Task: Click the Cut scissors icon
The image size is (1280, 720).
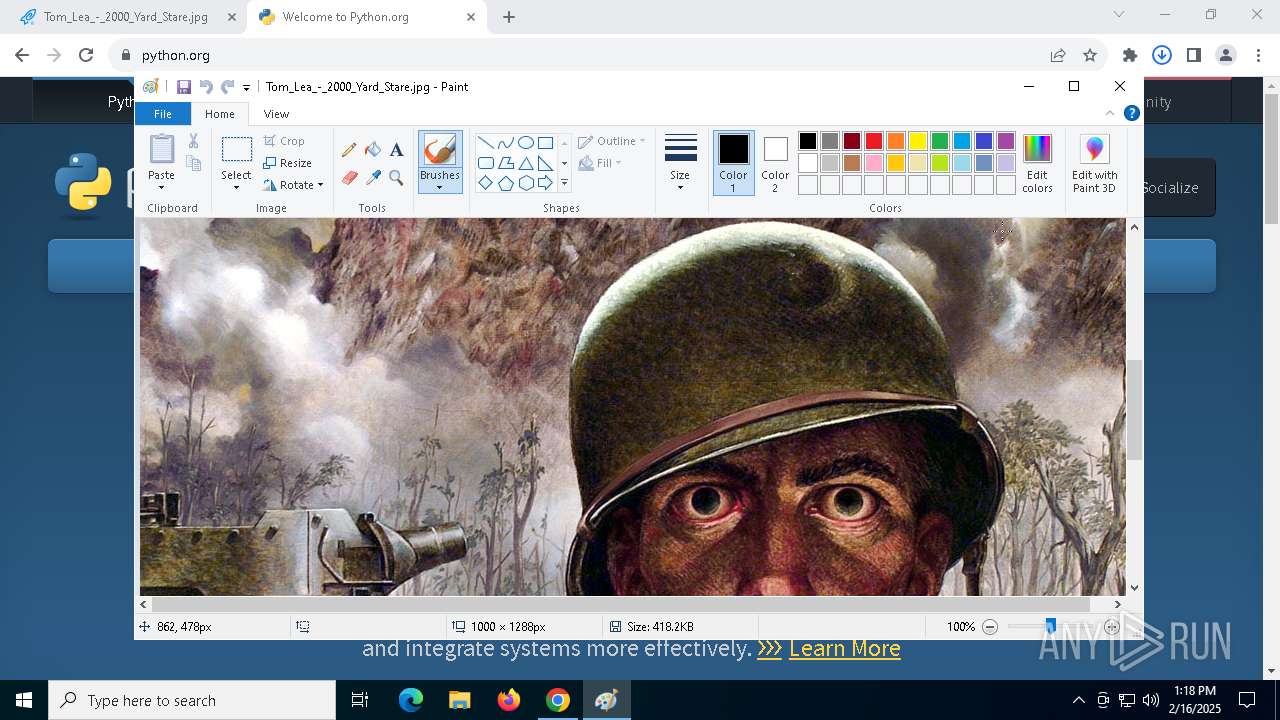Action: point(193,141)
